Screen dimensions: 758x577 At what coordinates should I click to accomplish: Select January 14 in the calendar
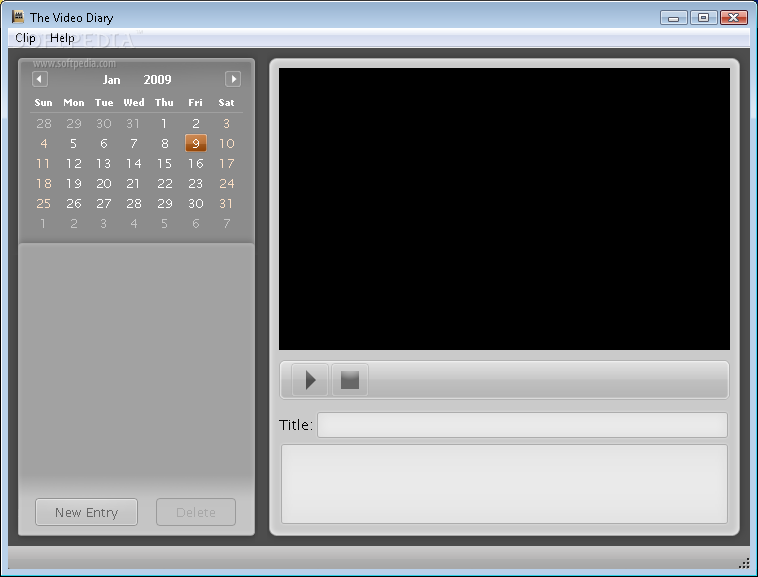coord(134,164)
